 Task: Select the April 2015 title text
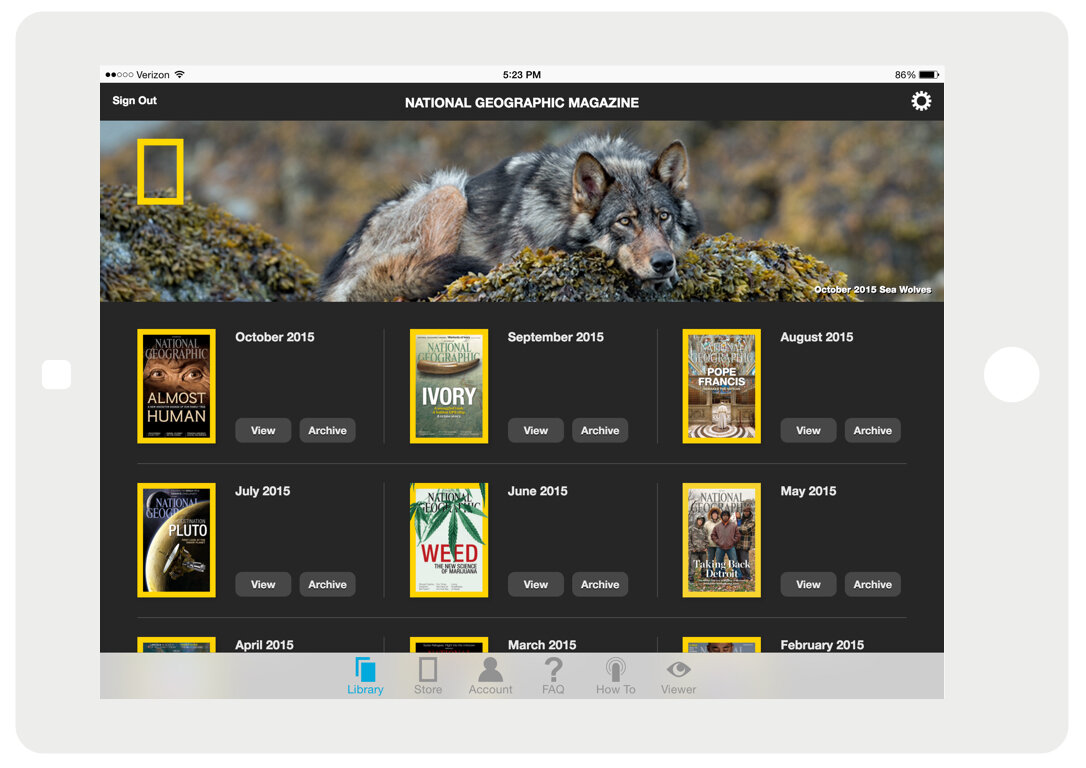tap(264, 645)
